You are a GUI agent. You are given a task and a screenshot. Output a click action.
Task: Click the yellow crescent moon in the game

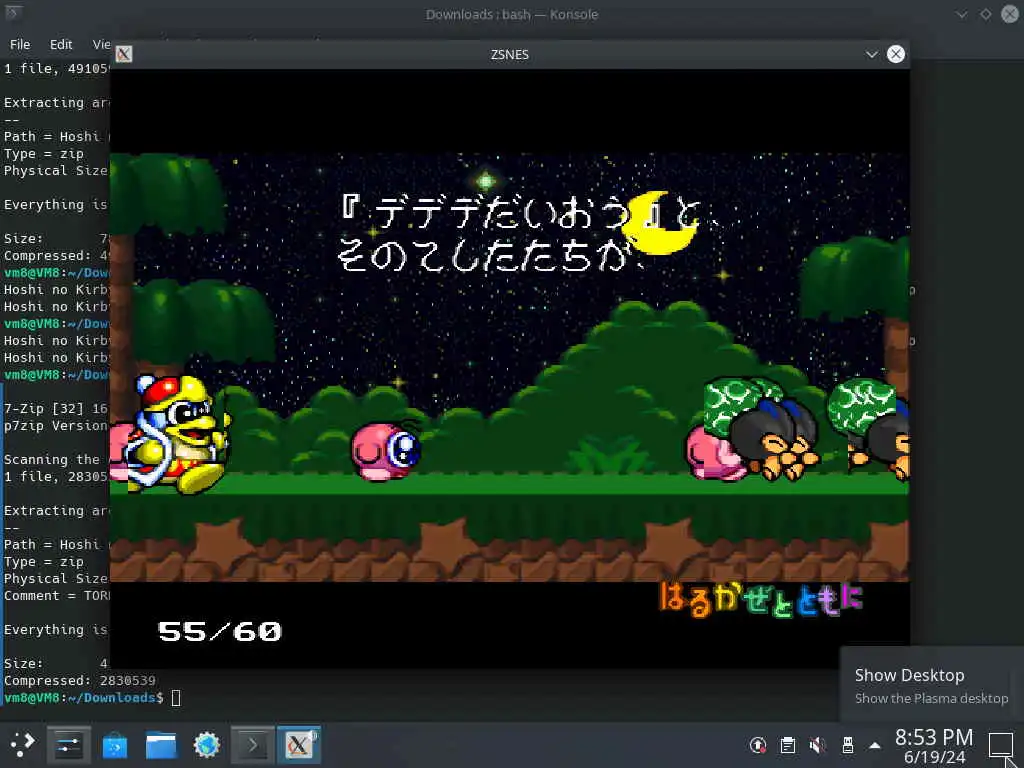click(x=660, y=223)
